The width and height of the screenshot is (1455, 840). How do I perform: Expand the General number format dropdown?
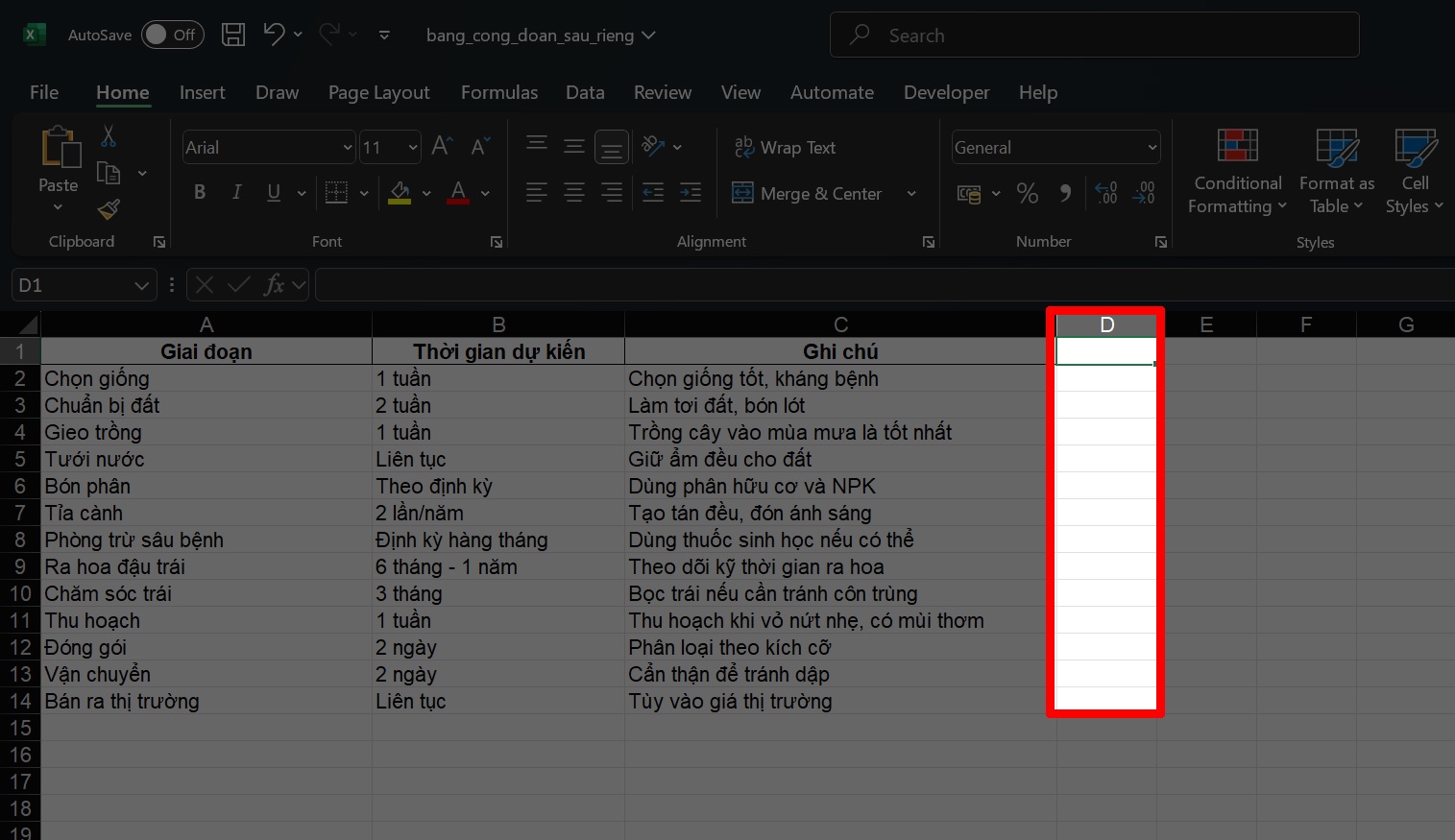coord(1152,148)
